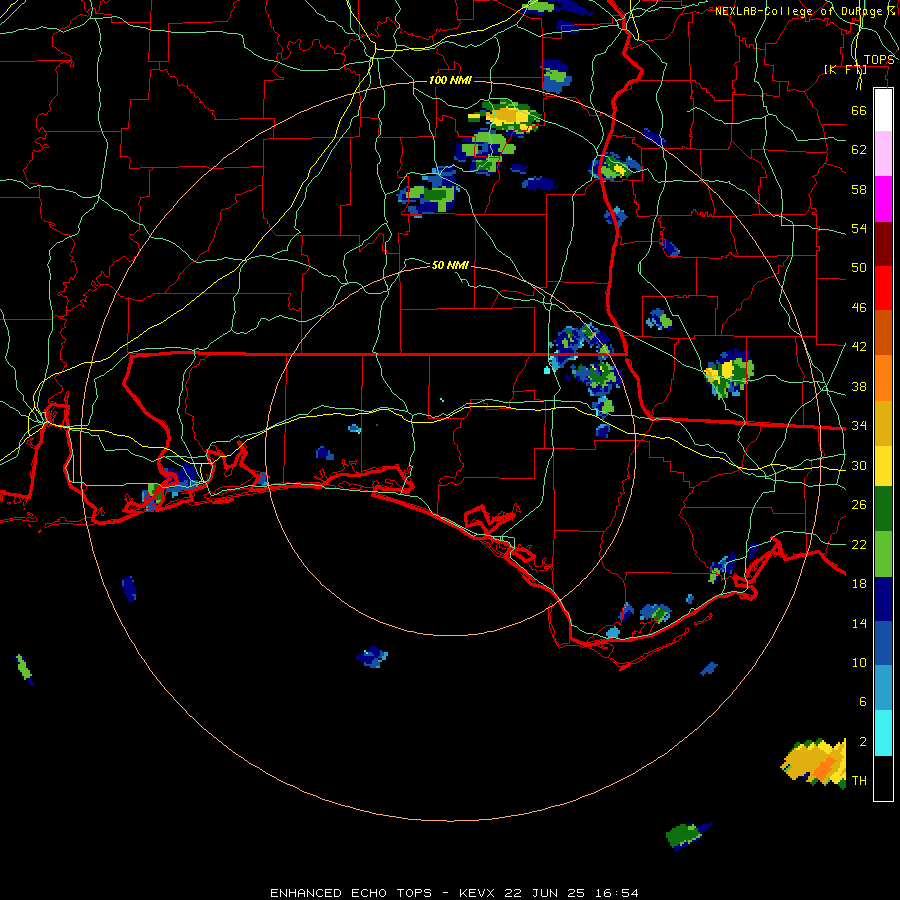The image size is (900, 900).
Task: Click the 26 value on legend scale
Action: pyautogui.click(x=859, y=505)
